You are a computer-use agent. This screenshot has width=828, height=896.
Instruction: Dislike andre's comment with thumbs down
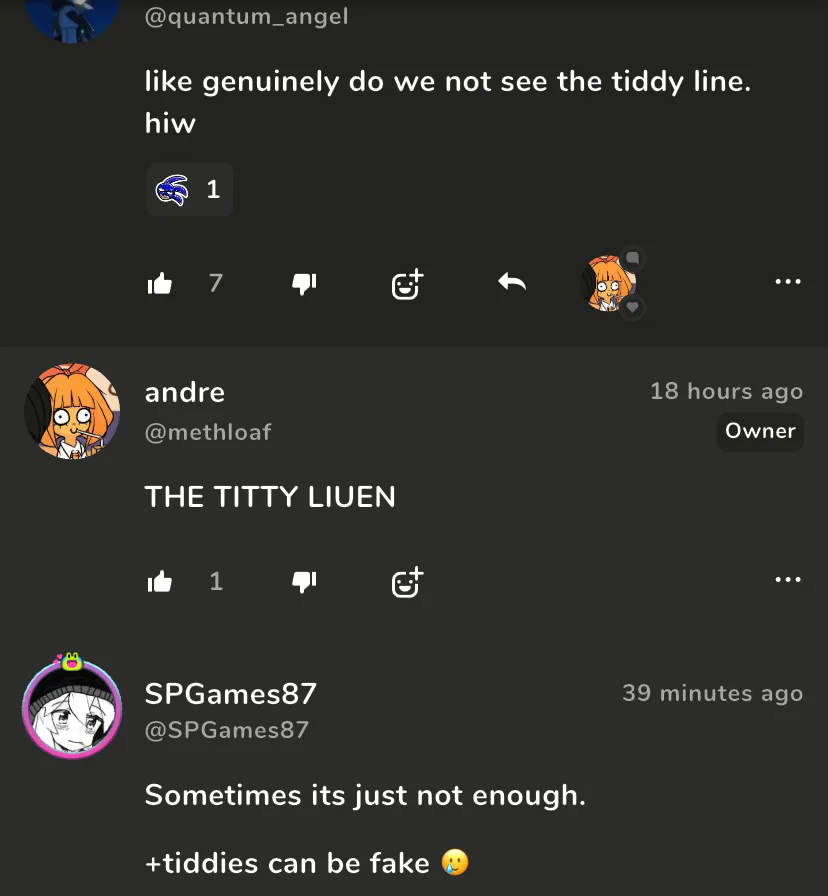tap(304, 582)
